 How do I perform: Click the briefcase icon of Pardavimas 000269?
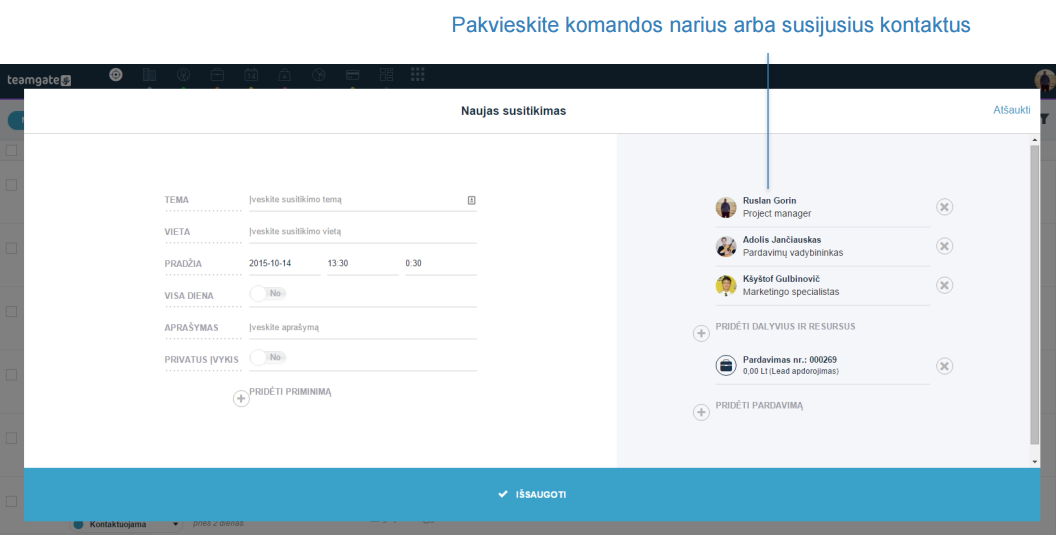point(726,365)
